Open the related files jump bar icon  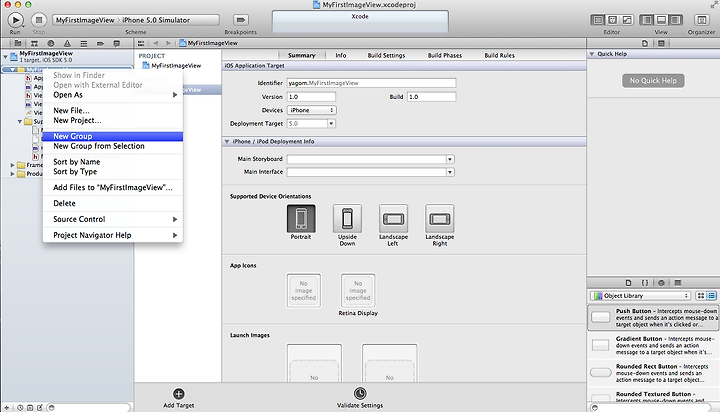pos(141,43)
